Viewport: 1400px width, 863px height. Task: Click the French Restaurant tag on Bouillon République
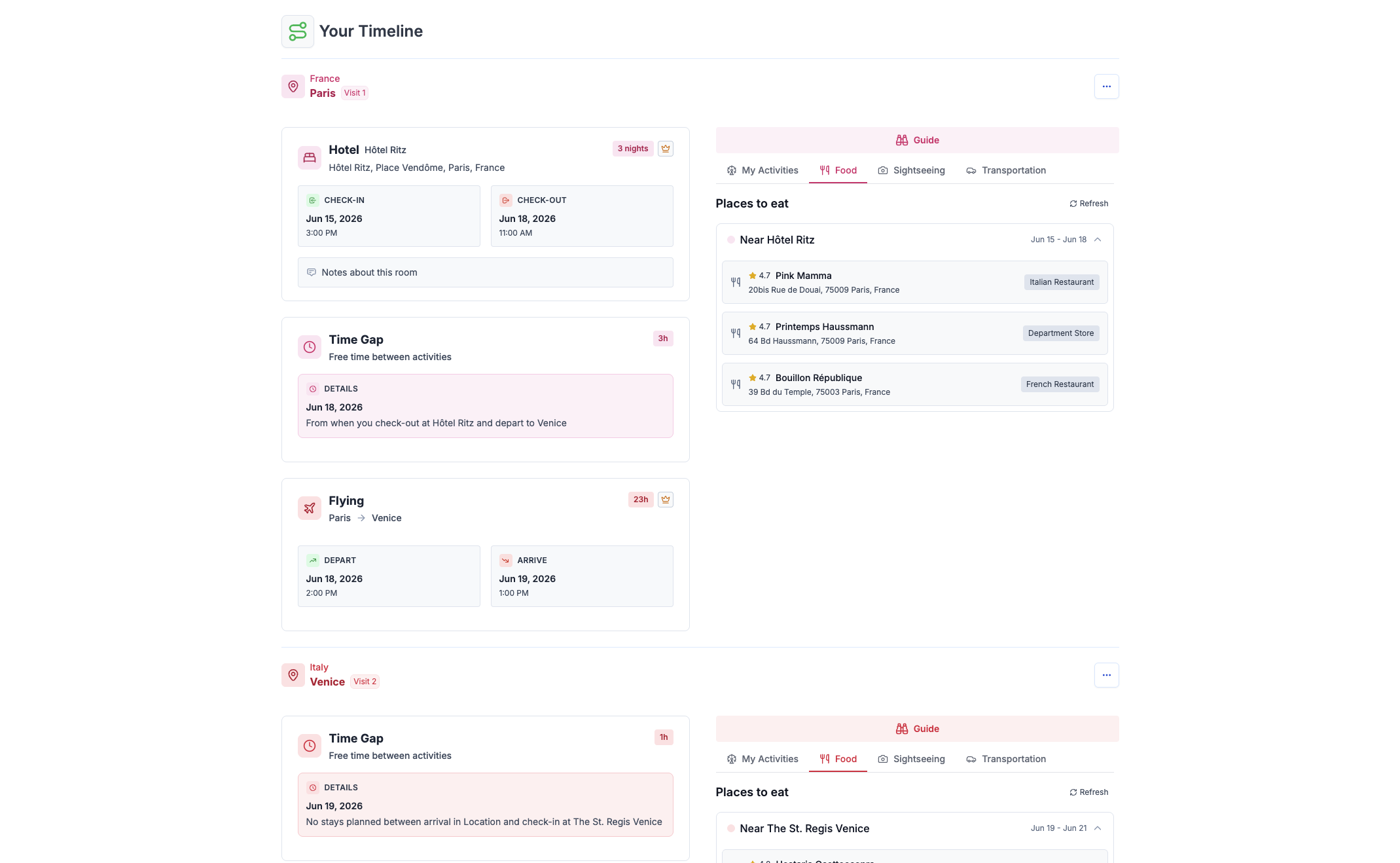(1059, 384)
